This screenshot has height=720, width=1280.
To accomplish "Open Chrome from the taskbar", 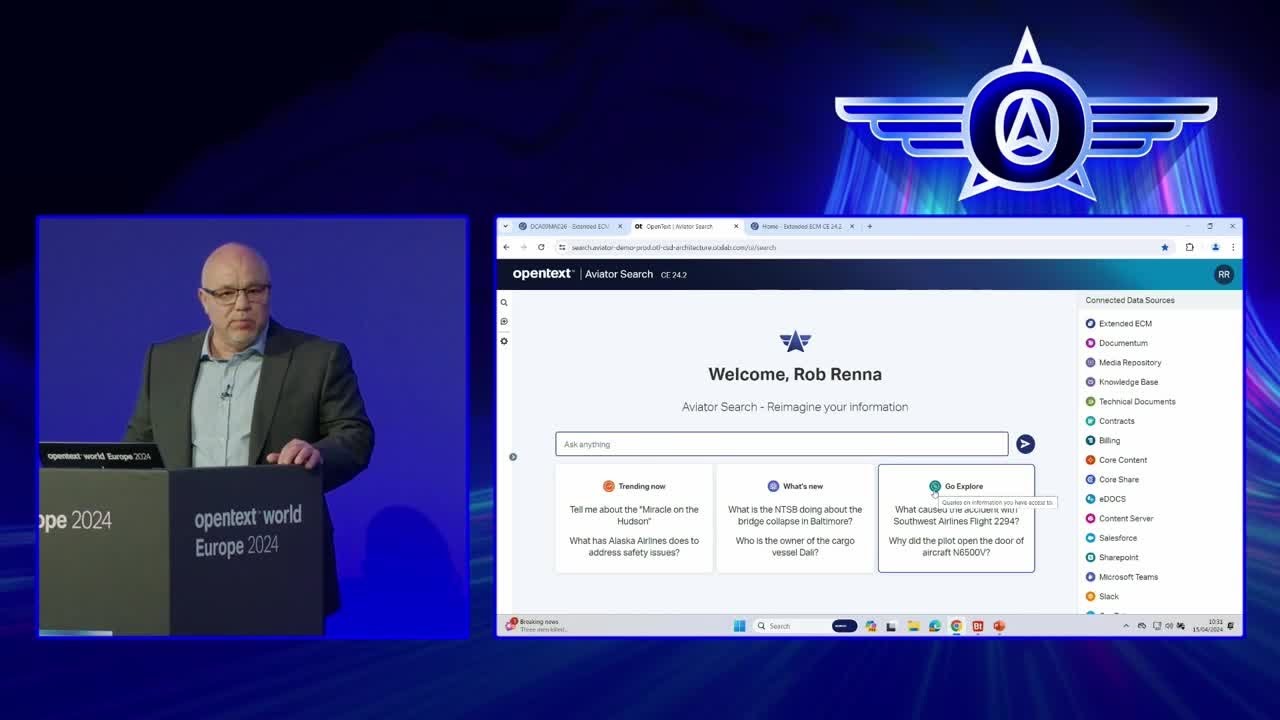I will pos(956,626).
